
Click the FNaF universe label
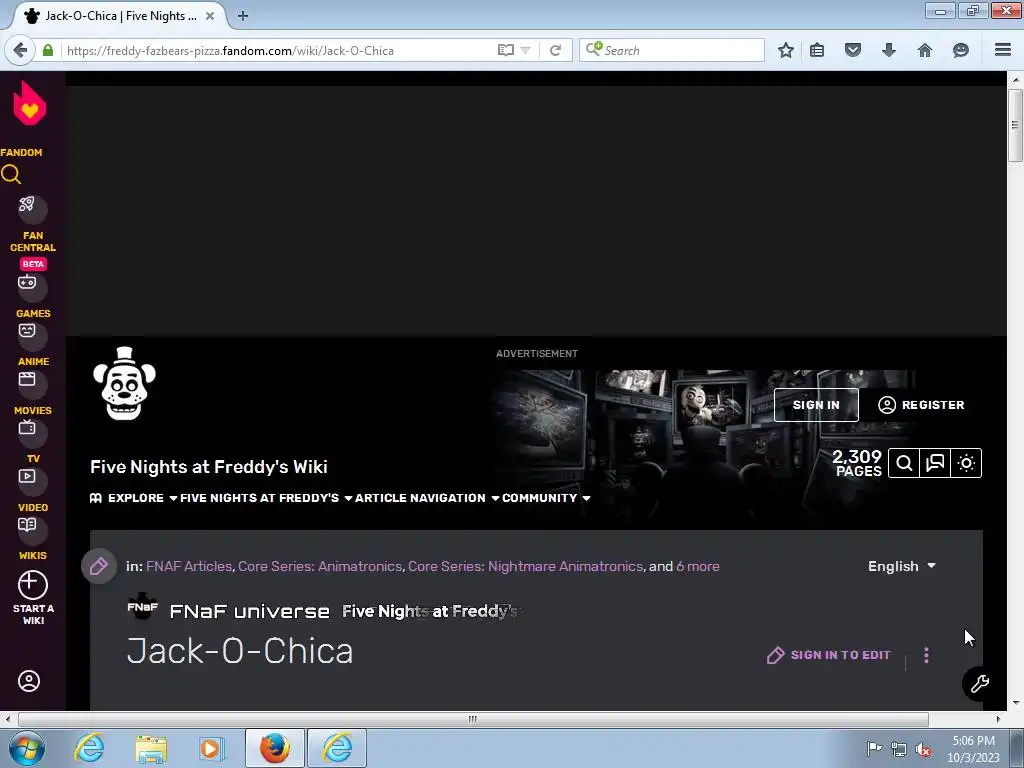249,611
